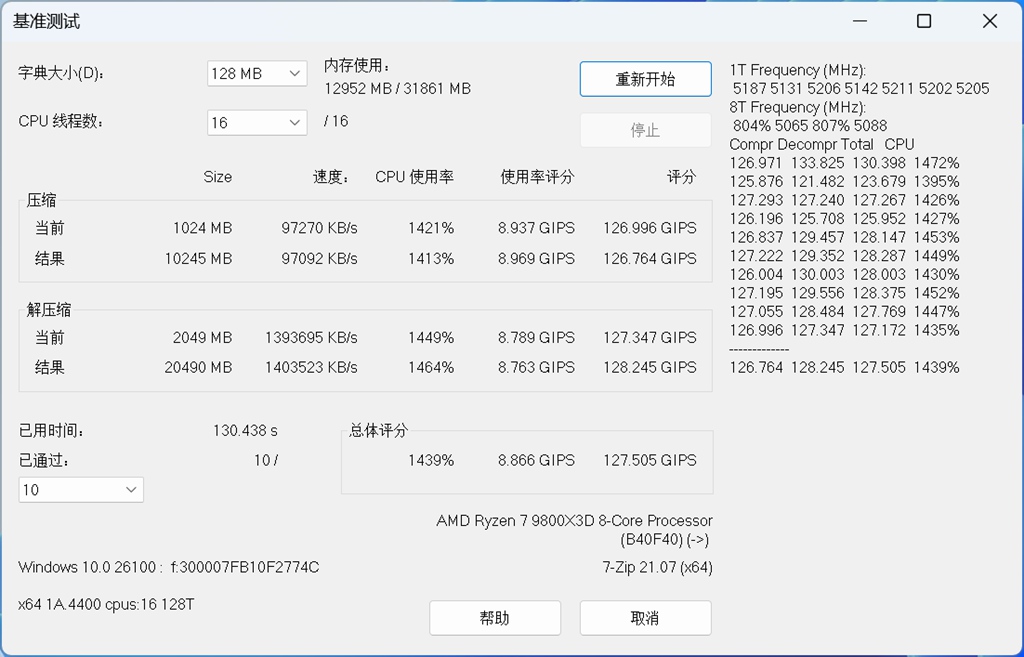Image resolution: width=1024 pixels, height=657 pixels.
Task: Click the greyed-out 停止 stop button
Action: tap(645, 130)
